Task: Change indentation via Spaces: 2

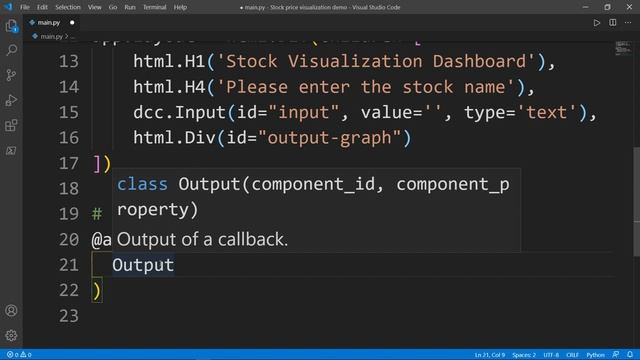Action: 524,355
